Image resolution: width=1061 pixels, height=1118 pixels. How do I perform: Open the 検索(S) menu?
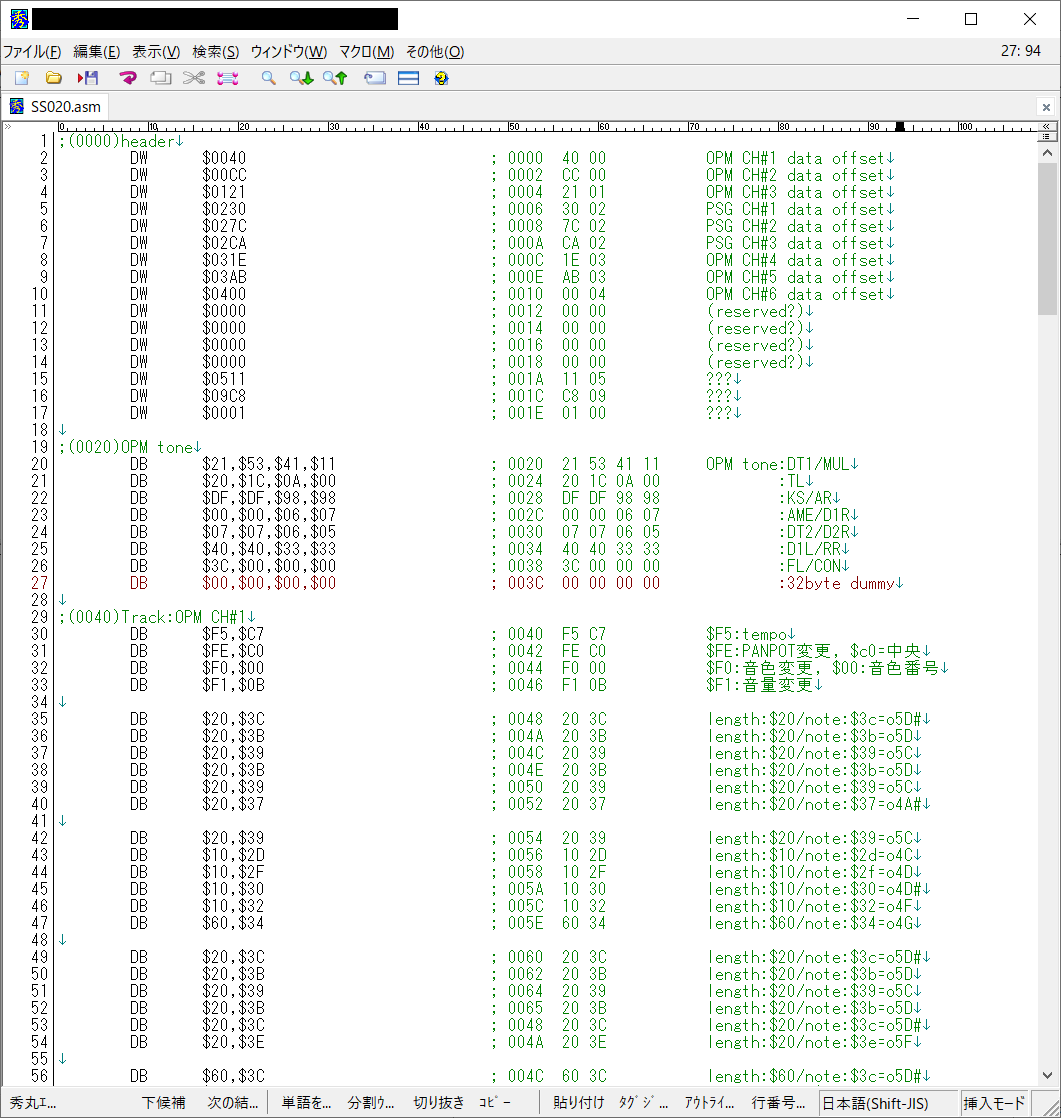(x=215, y=51)
